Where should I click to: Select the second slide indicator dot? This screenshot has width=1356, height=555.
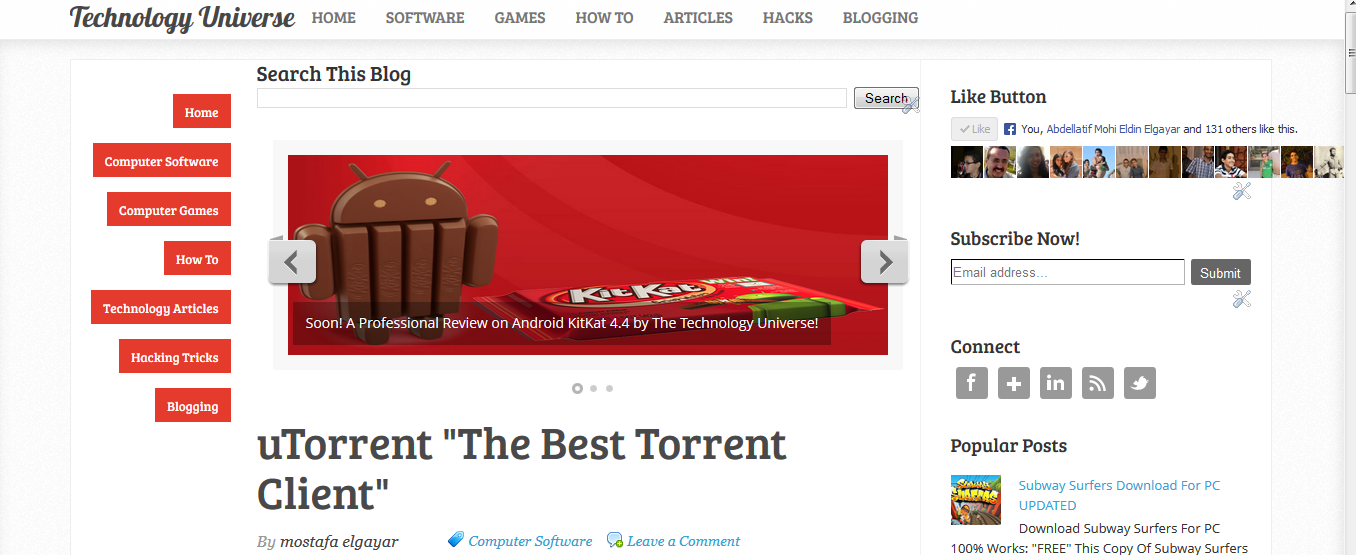(x=593, y=388)
